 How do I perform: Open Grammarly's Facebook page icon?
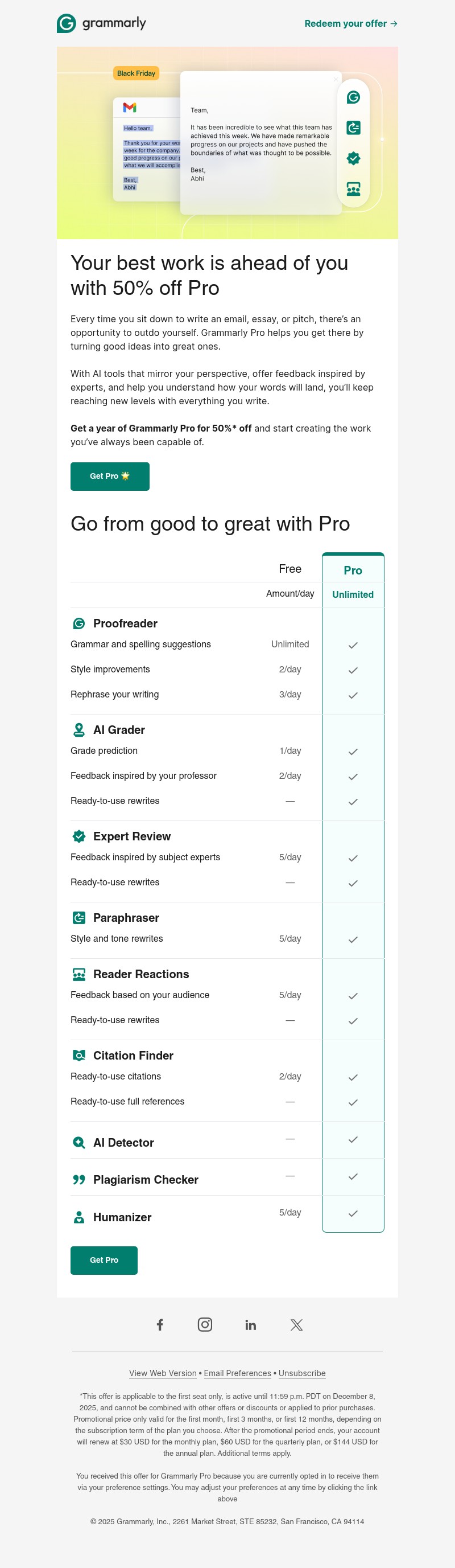160,1324
